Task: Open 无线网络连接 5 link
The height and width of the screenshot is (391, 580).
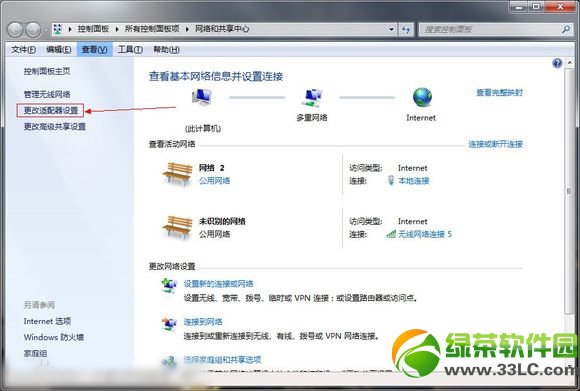Action: pyautogui.click(x=425, y=234)
